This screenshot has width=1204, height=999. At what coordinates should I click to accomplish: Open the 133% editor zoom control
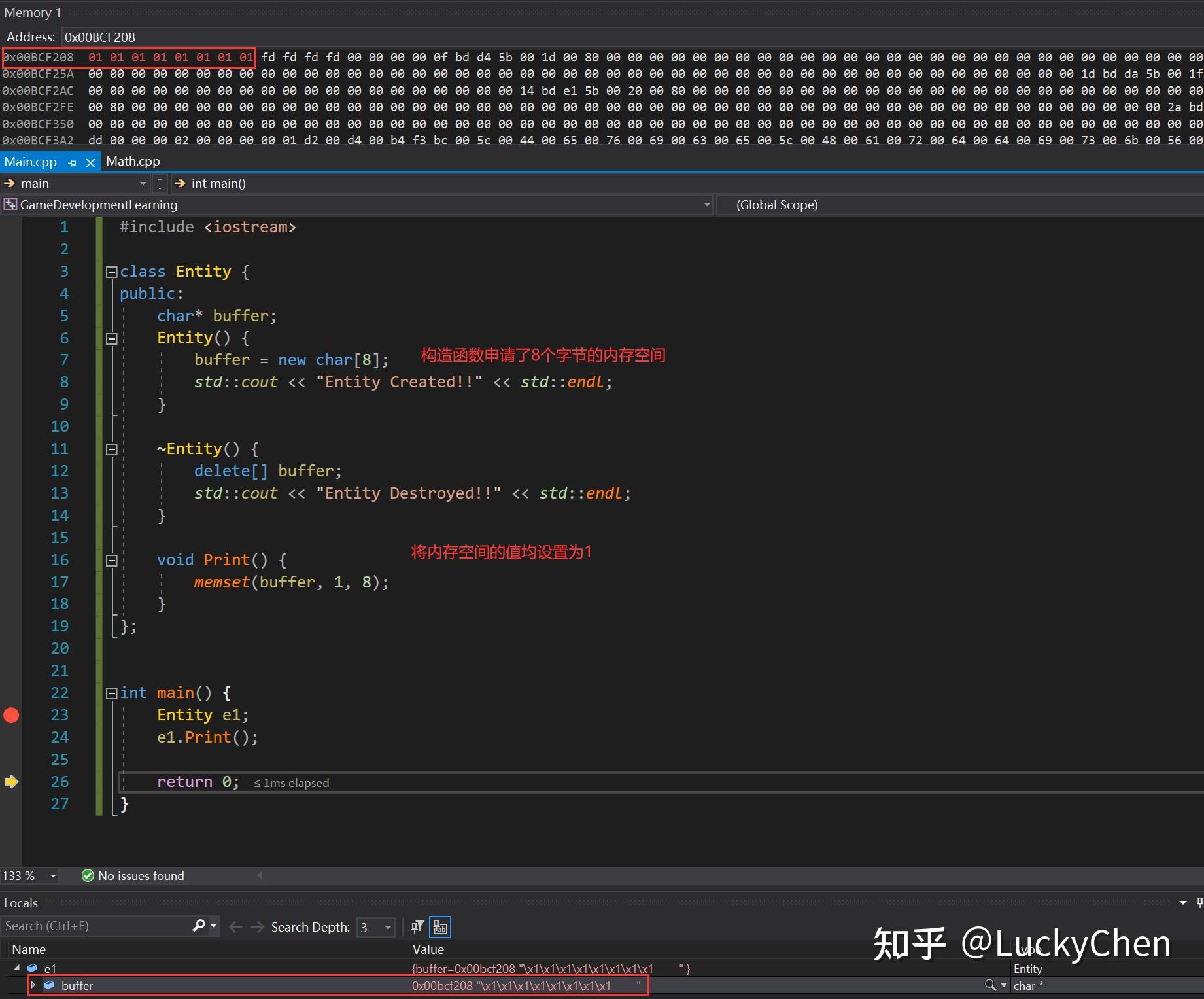[29, 875]
